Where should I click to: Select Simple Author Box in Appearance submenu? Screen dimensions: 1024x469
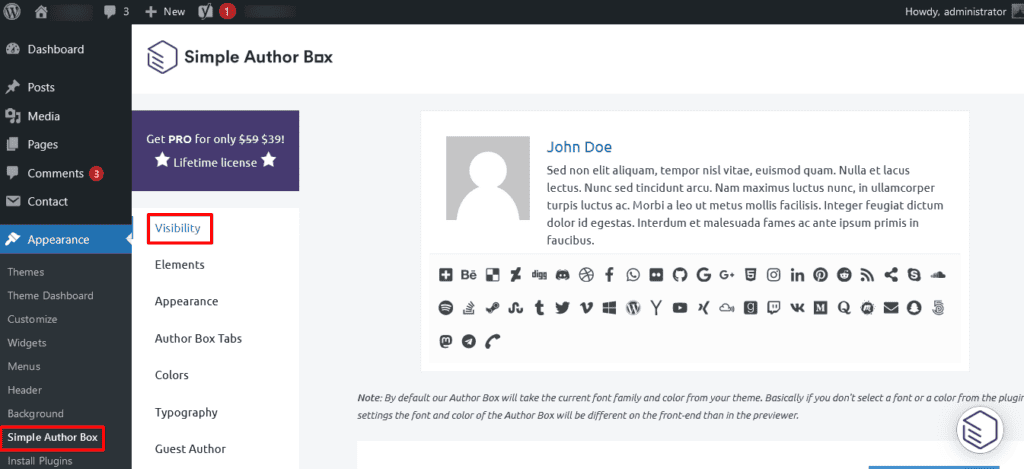(52, 438)
